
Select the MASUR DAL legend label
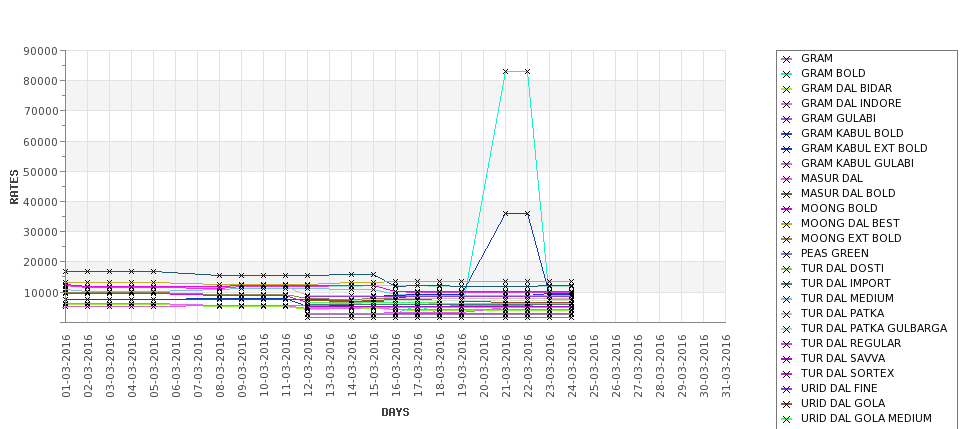831,178
